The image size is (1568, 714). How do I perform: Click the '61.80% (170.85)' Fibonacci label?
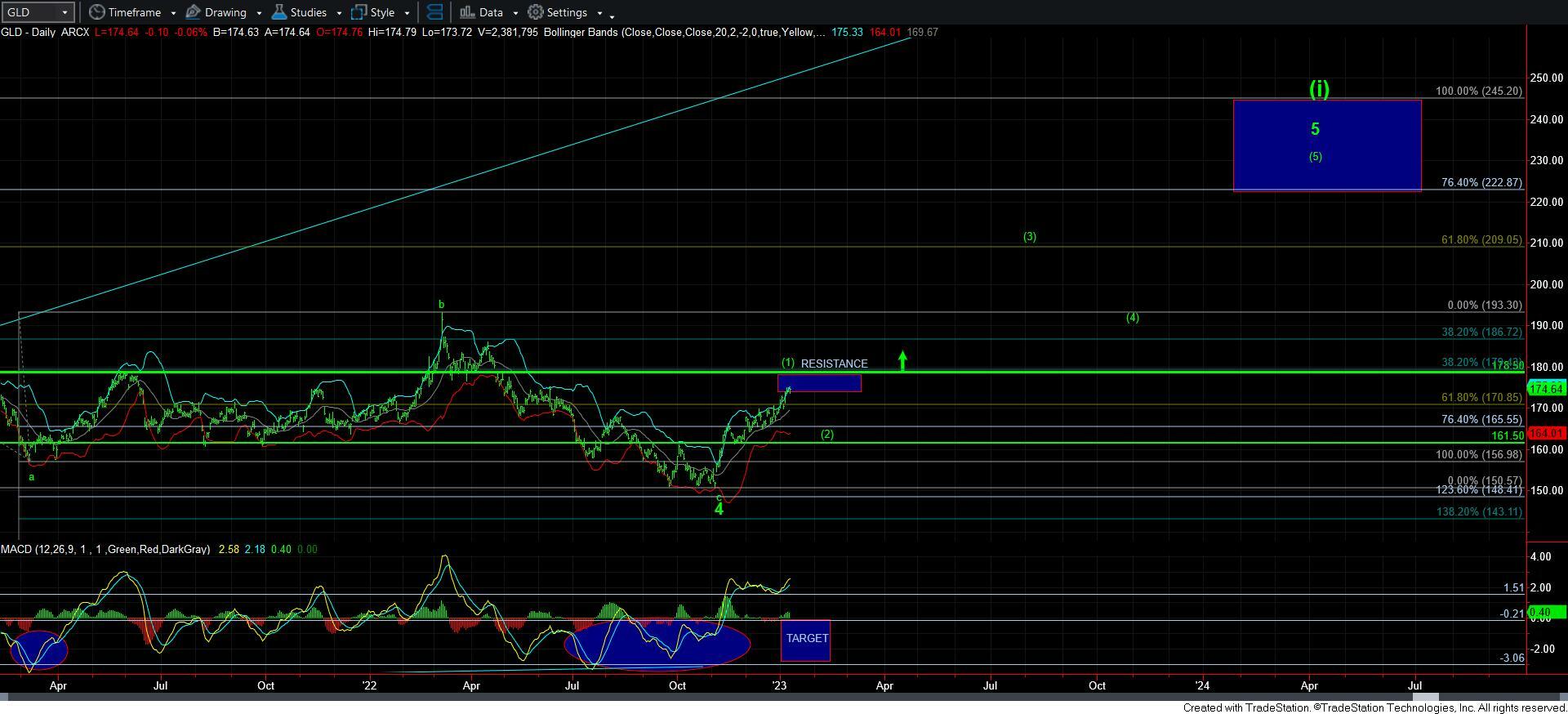(x=1481, y=398)
